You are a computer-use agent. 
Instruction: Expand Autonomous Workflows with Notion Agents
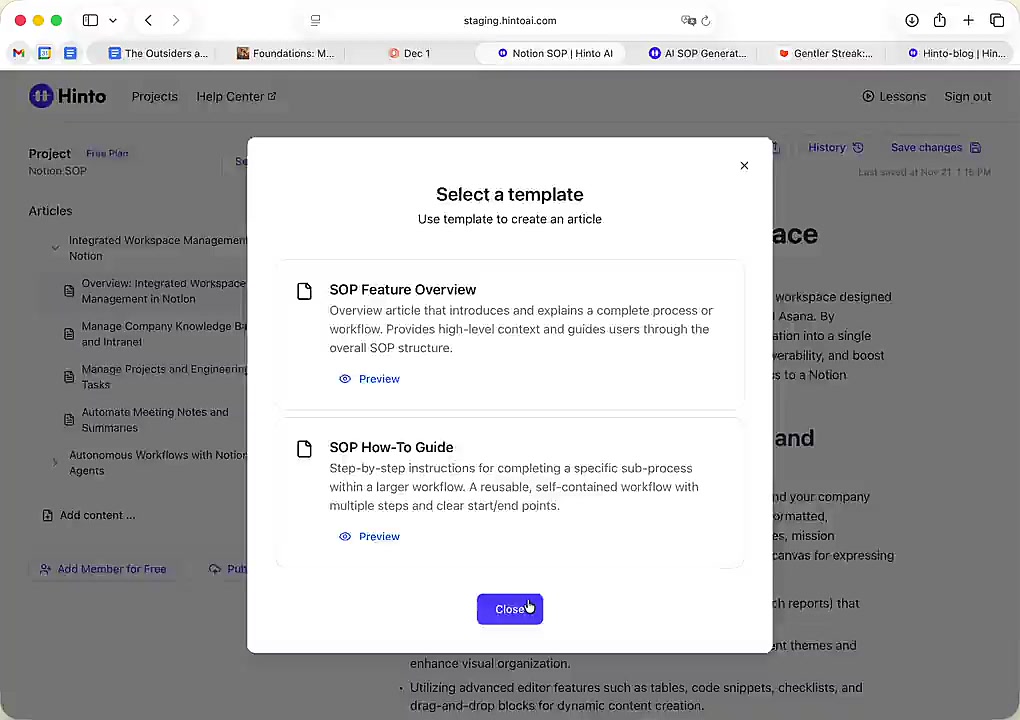click(x=55, y=462)
